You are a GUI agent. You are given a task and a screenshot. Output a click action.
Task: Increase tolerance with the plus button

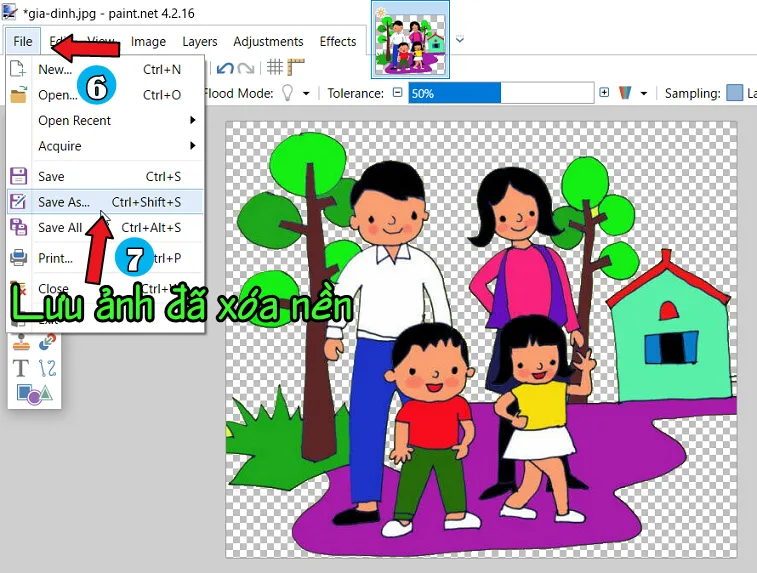pos(604,92)
